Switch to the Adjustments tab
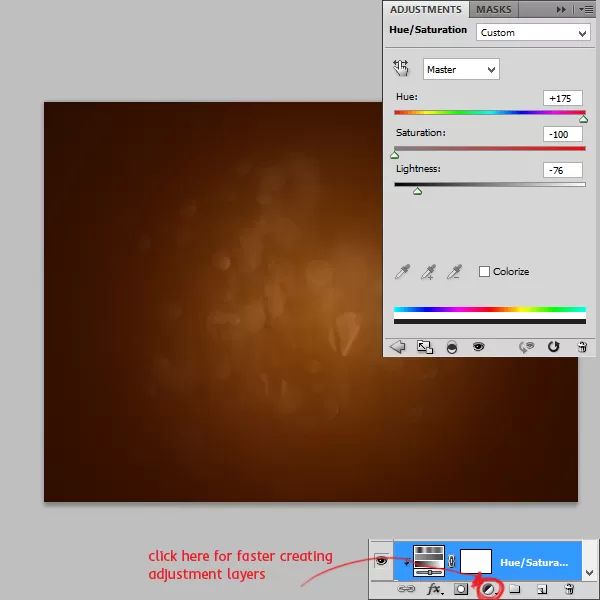 tap(426, 10)
